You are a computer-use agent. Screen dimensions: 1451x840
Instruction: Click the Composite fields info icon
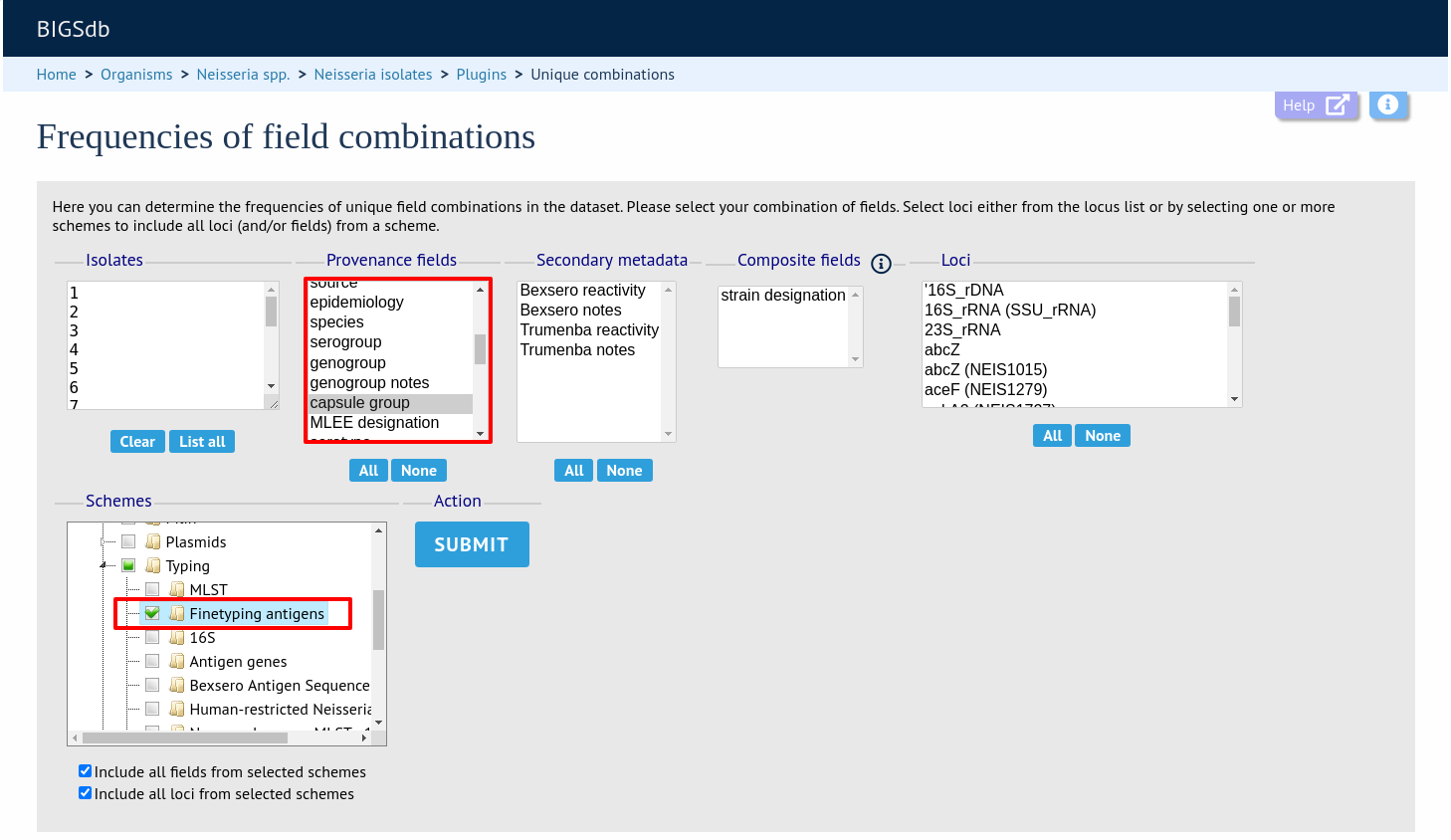(x=881, y=264)
